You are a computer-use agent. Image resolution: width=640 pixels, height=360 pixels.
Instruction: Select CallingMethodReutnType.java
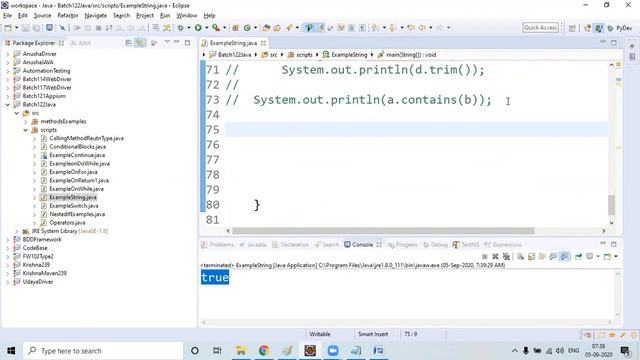[86, 138]
